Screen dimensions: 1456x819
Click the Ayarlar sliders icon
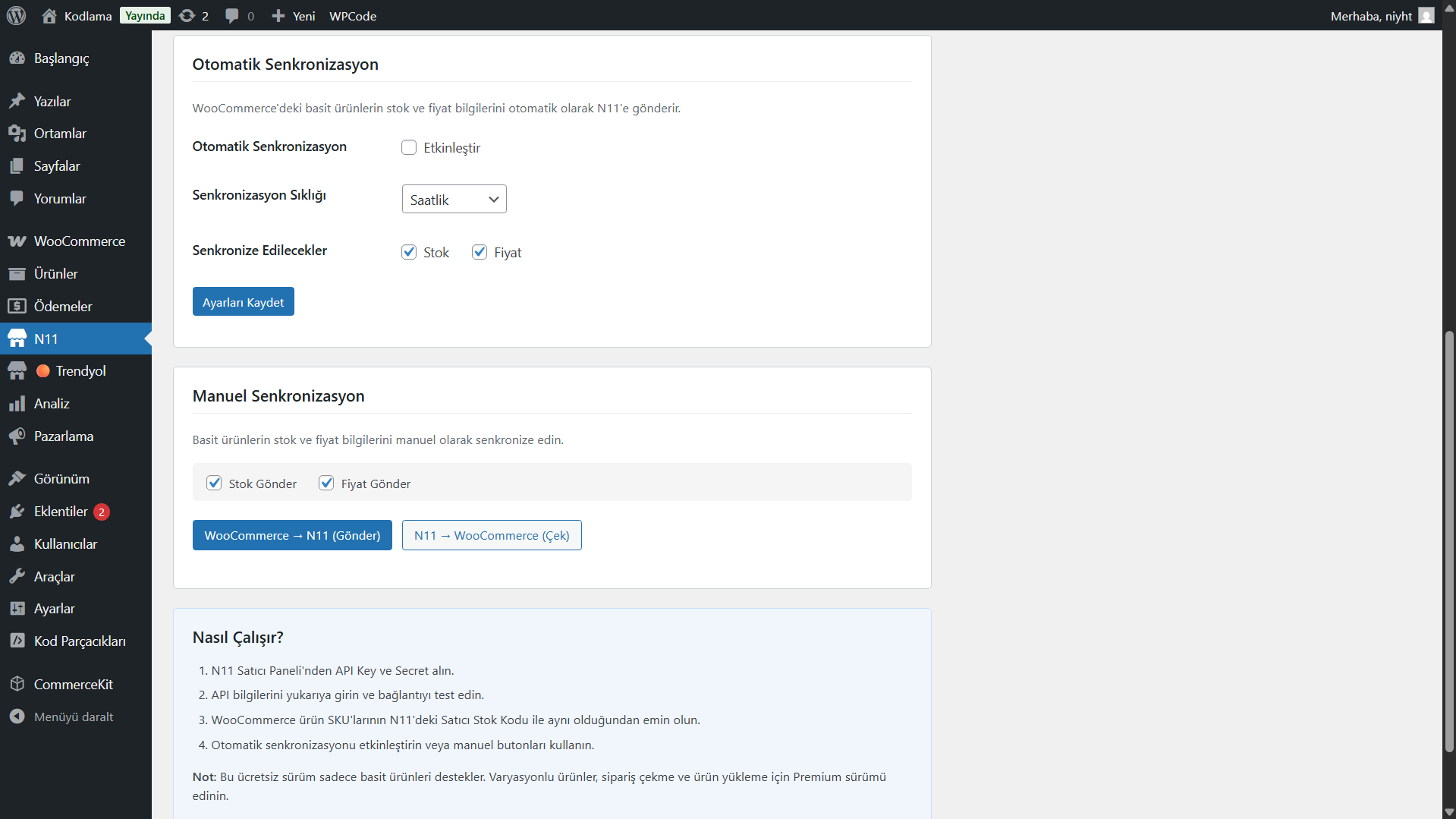coord(17,609)
